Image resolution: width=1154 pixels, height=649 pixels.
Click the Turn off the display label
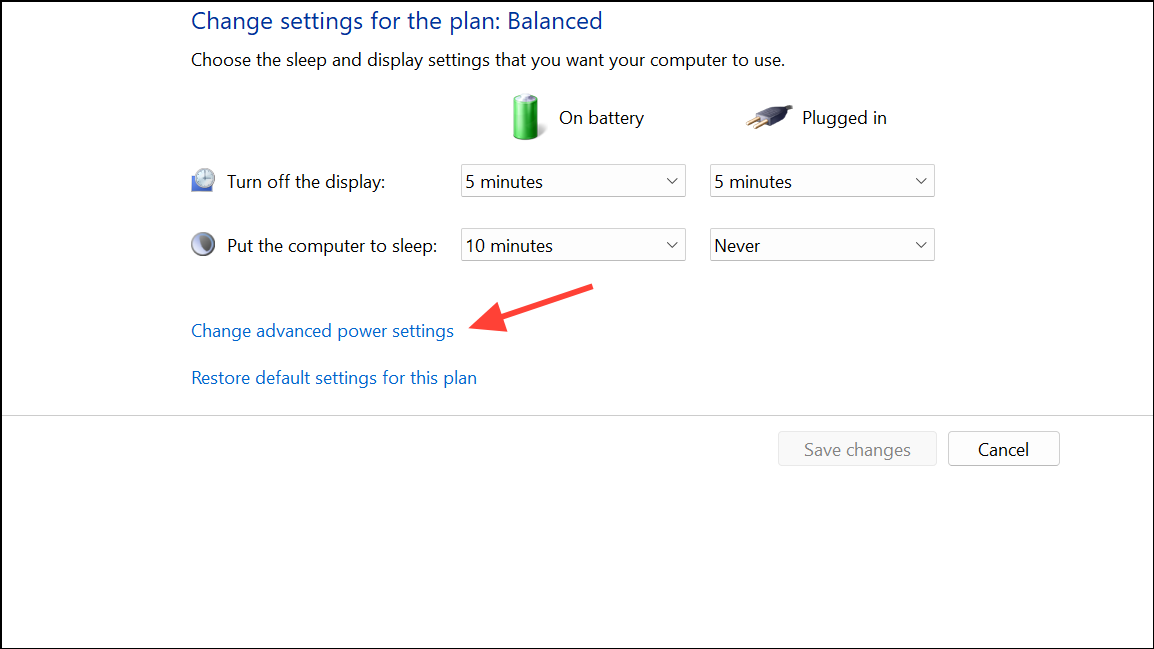click(x=305, y=181)
